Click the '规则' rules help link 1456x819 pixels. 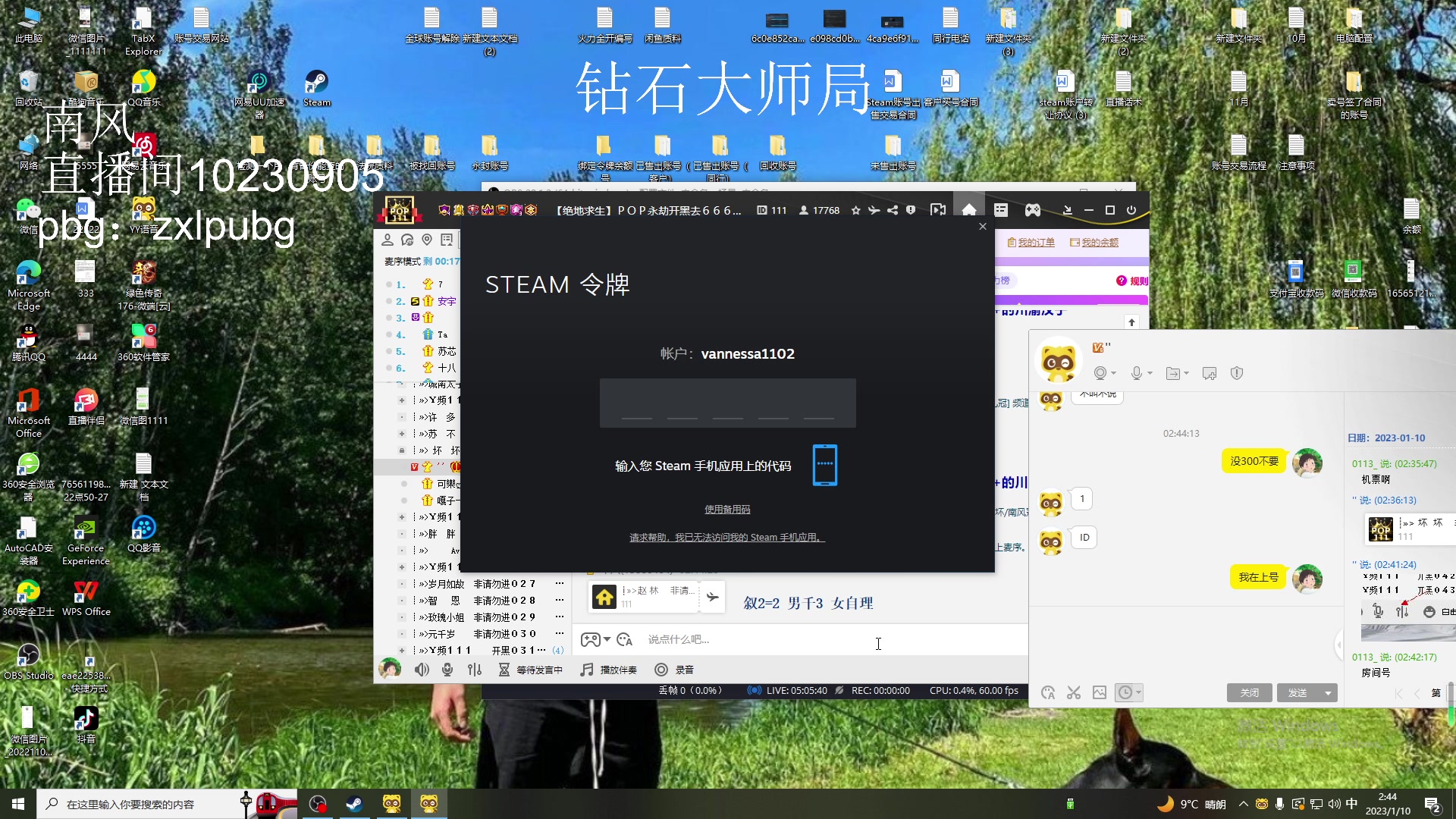point(1131,281)
